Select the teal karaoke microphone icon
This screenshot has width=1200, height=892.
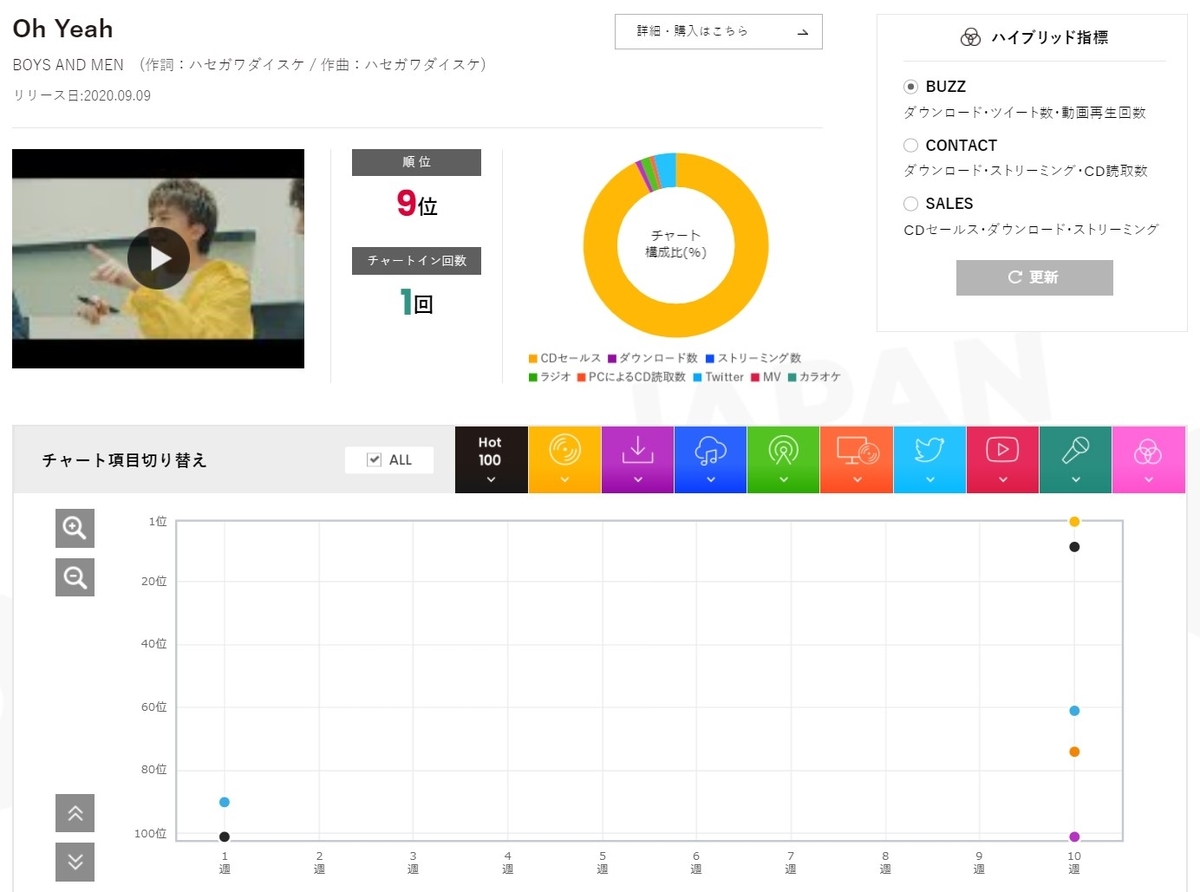tap(1075, 459)
